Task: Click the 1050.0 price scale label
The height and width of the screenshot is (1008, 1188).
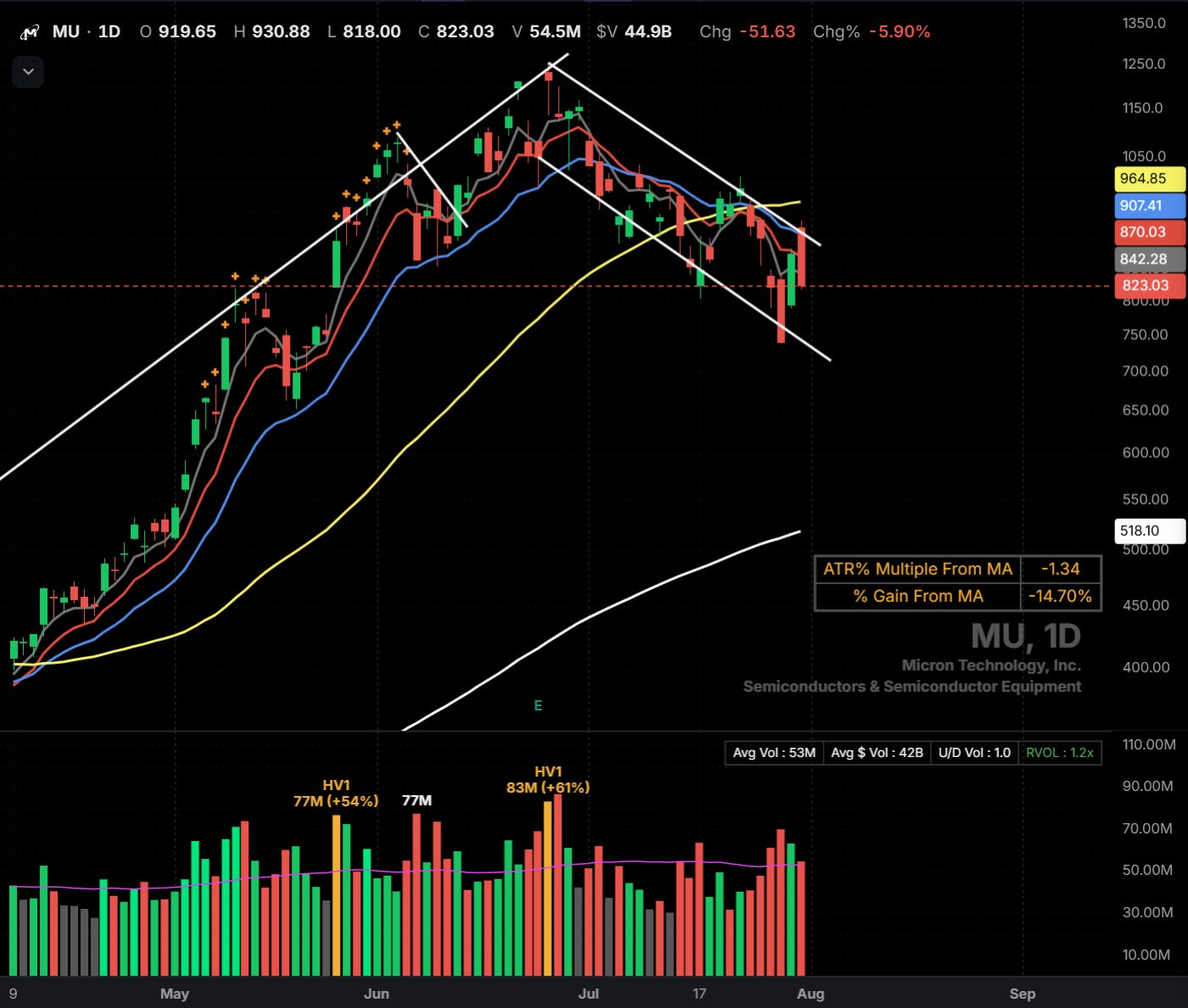Action: pos(1144,156)
